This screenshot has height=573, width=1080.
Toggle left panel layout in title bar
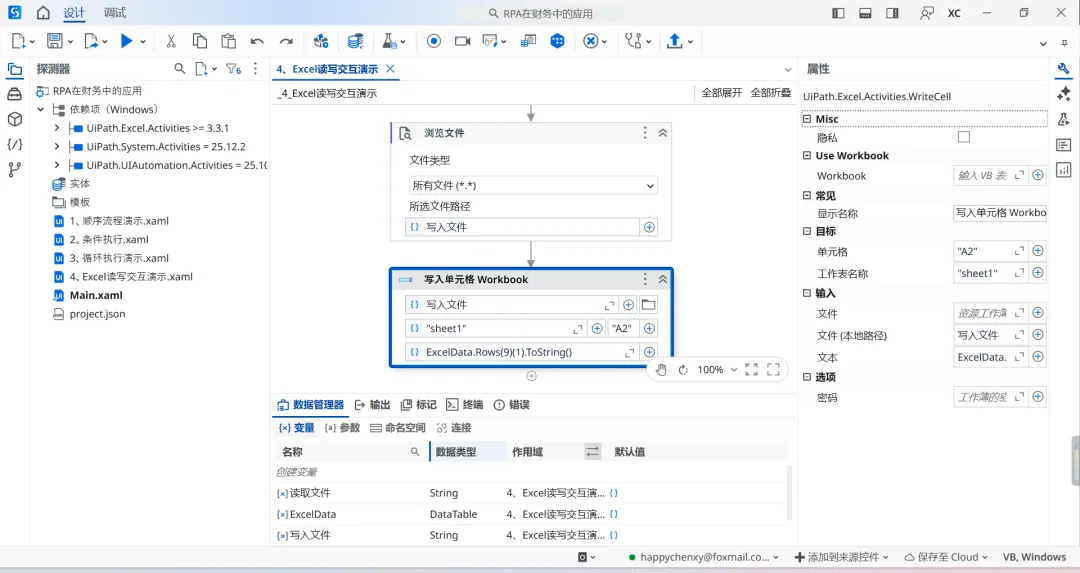tap(838, 13)
